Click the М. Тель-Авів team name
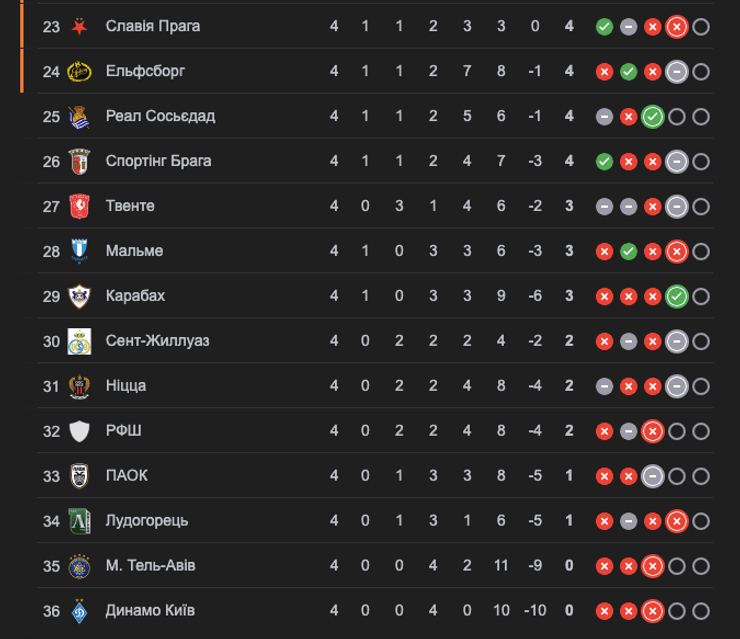The width and height of the screenshot is (740, 639). (150, 566)
